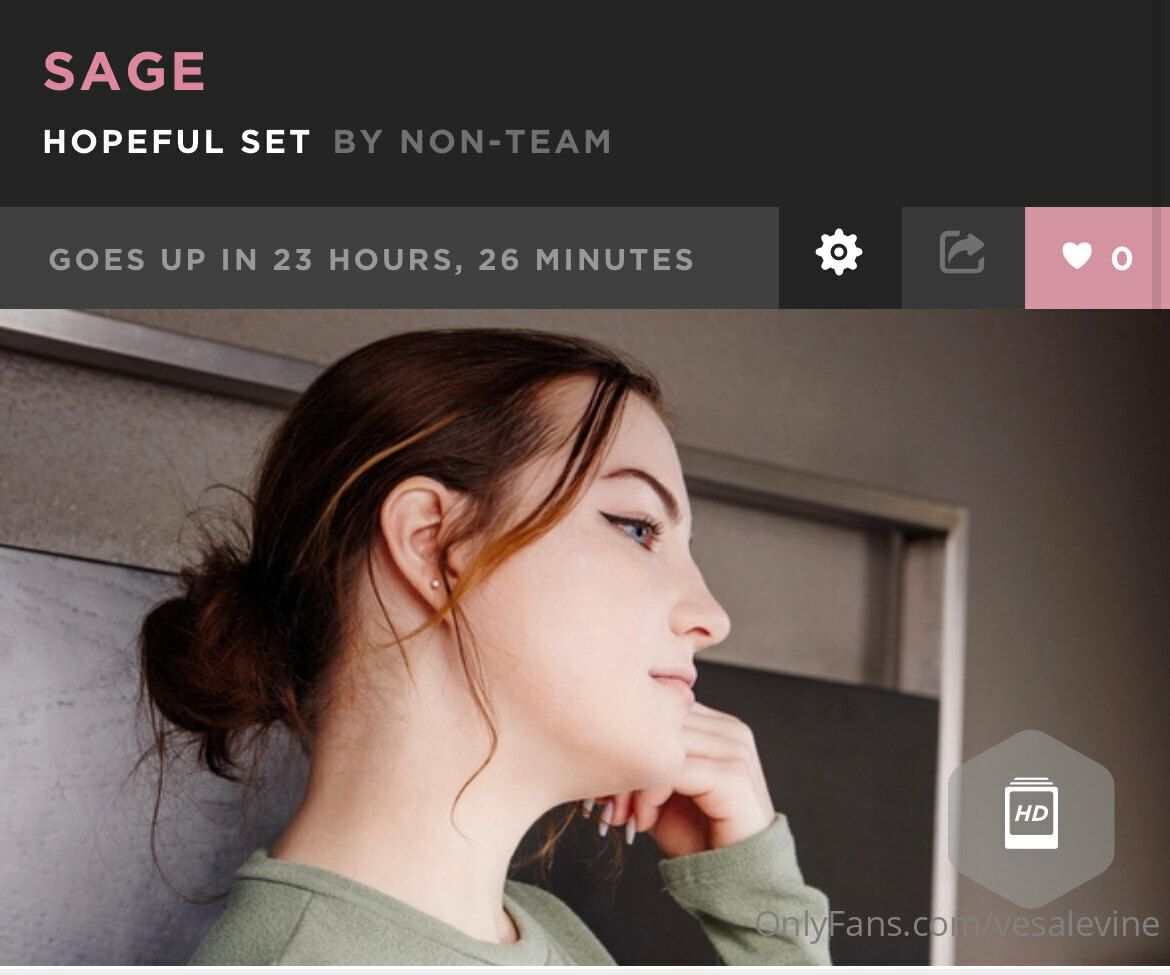The image size is (1170, 975).
Task: Click the share arrow icon
Action: 962,252
